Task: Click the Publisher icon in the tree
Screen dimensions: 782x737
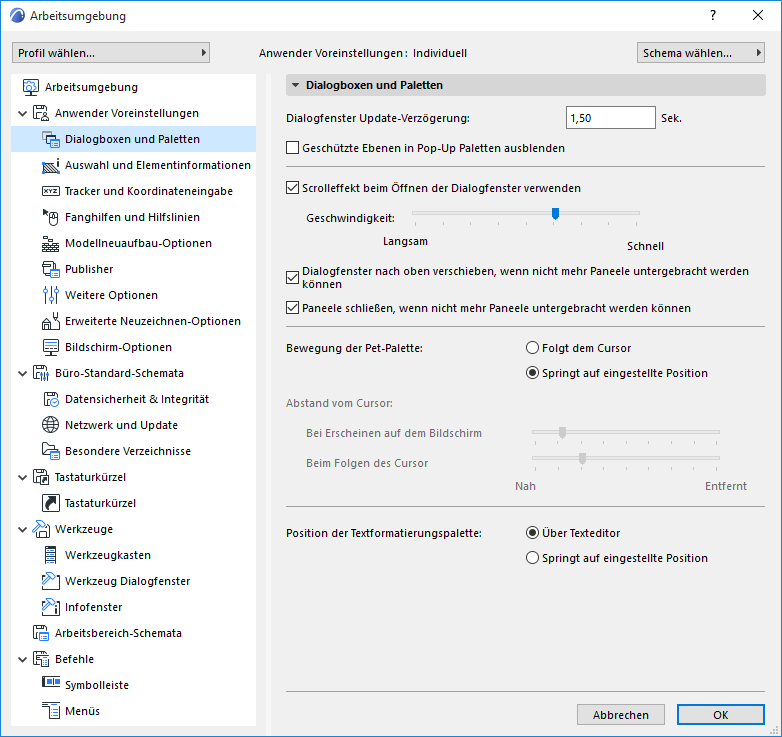Action: coord(51,269)
